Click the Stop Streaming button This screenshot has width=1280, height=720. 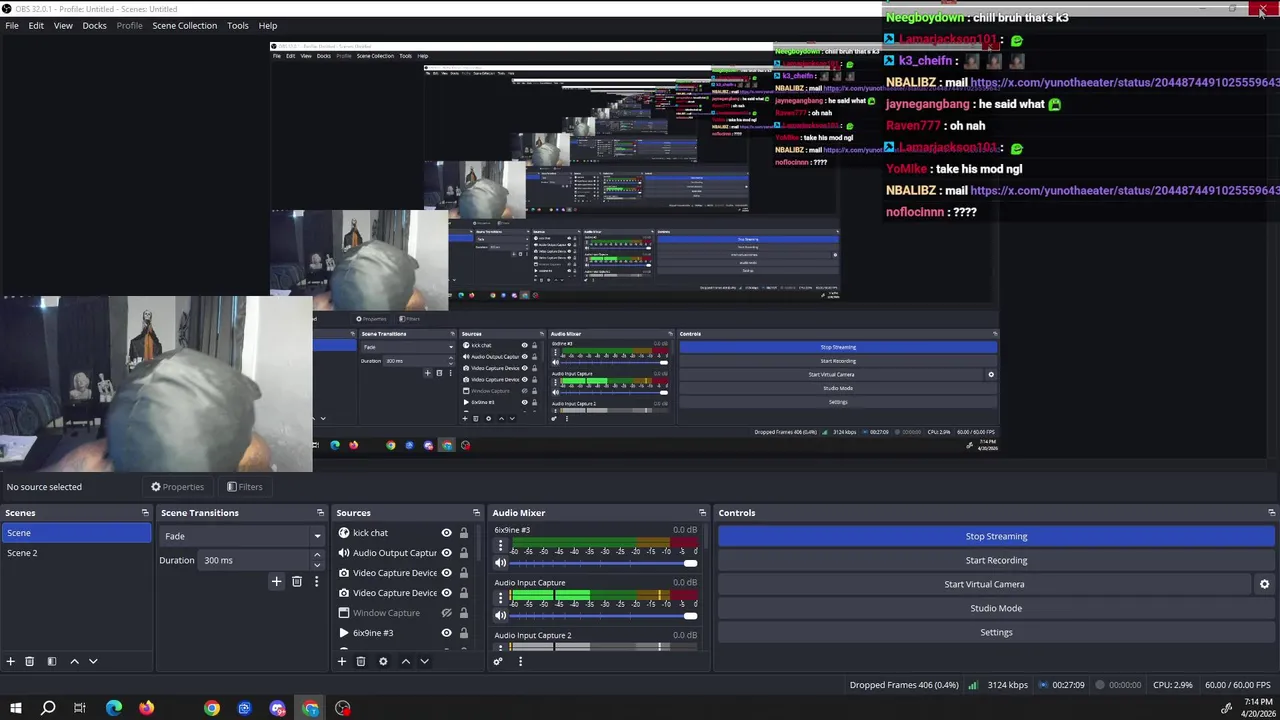tap(996, 536)
